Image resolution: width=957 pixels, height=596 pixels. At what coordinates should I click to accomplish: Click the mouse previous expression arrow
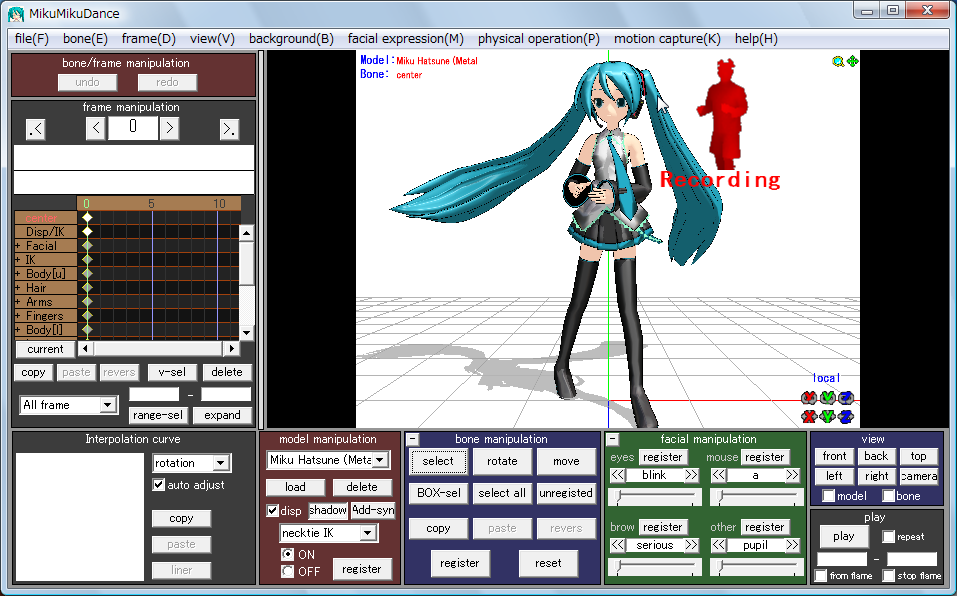(718, 475)
